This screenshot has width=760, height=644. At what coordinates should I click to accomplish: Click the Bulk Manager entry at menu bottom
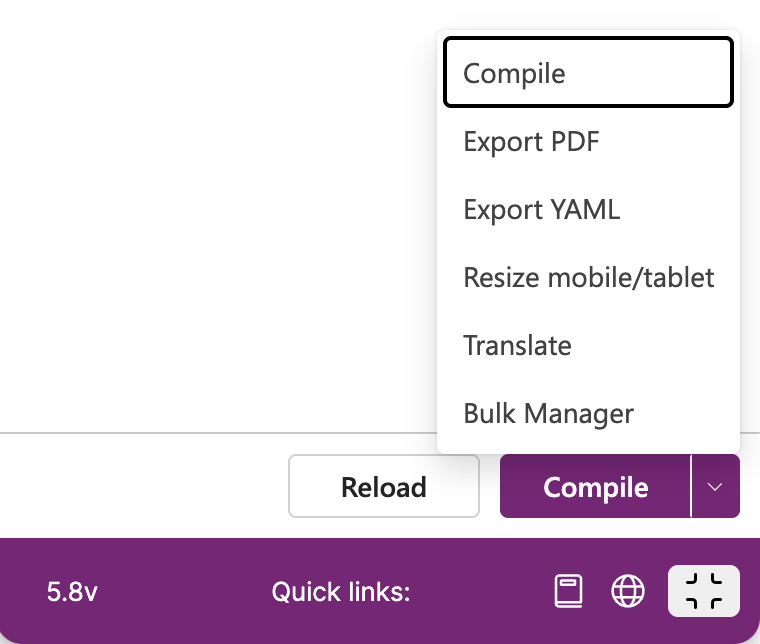(x=588, y=413)
